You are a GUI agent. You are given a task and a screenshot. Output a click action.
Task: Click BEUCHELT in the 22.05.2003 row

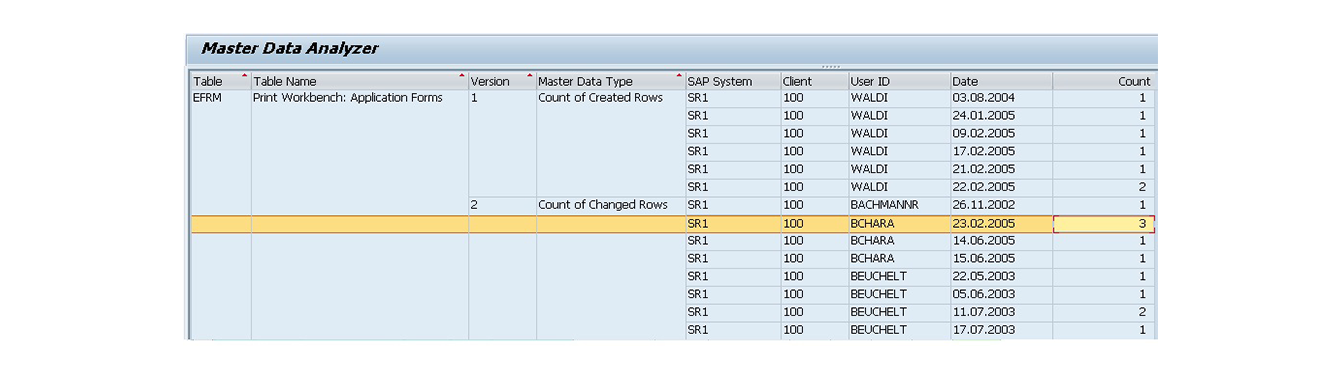[899, 277]
